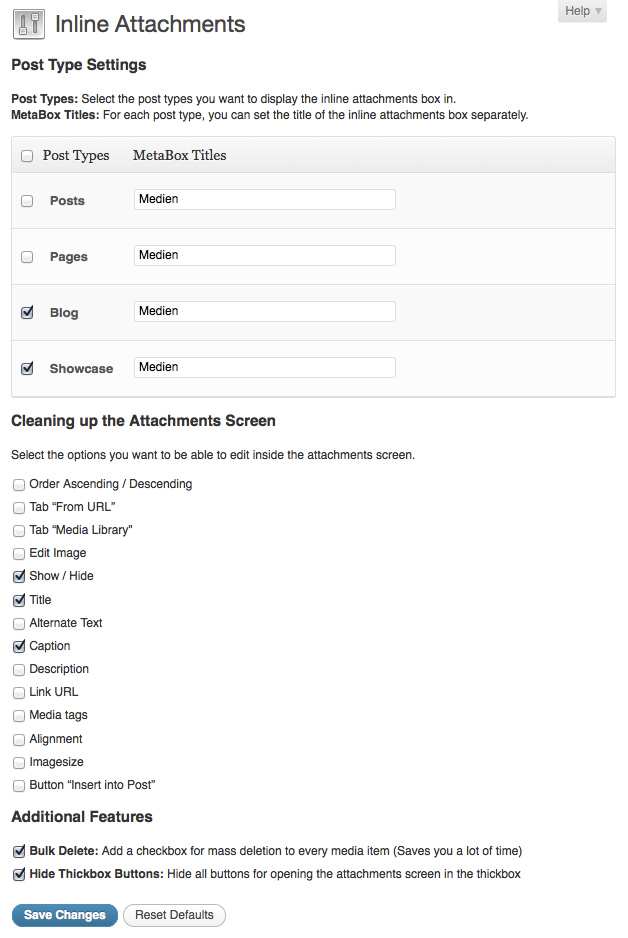Uncheck the Blog post type checkbox
The image size is (628, 938).
[x=27, y=313]
